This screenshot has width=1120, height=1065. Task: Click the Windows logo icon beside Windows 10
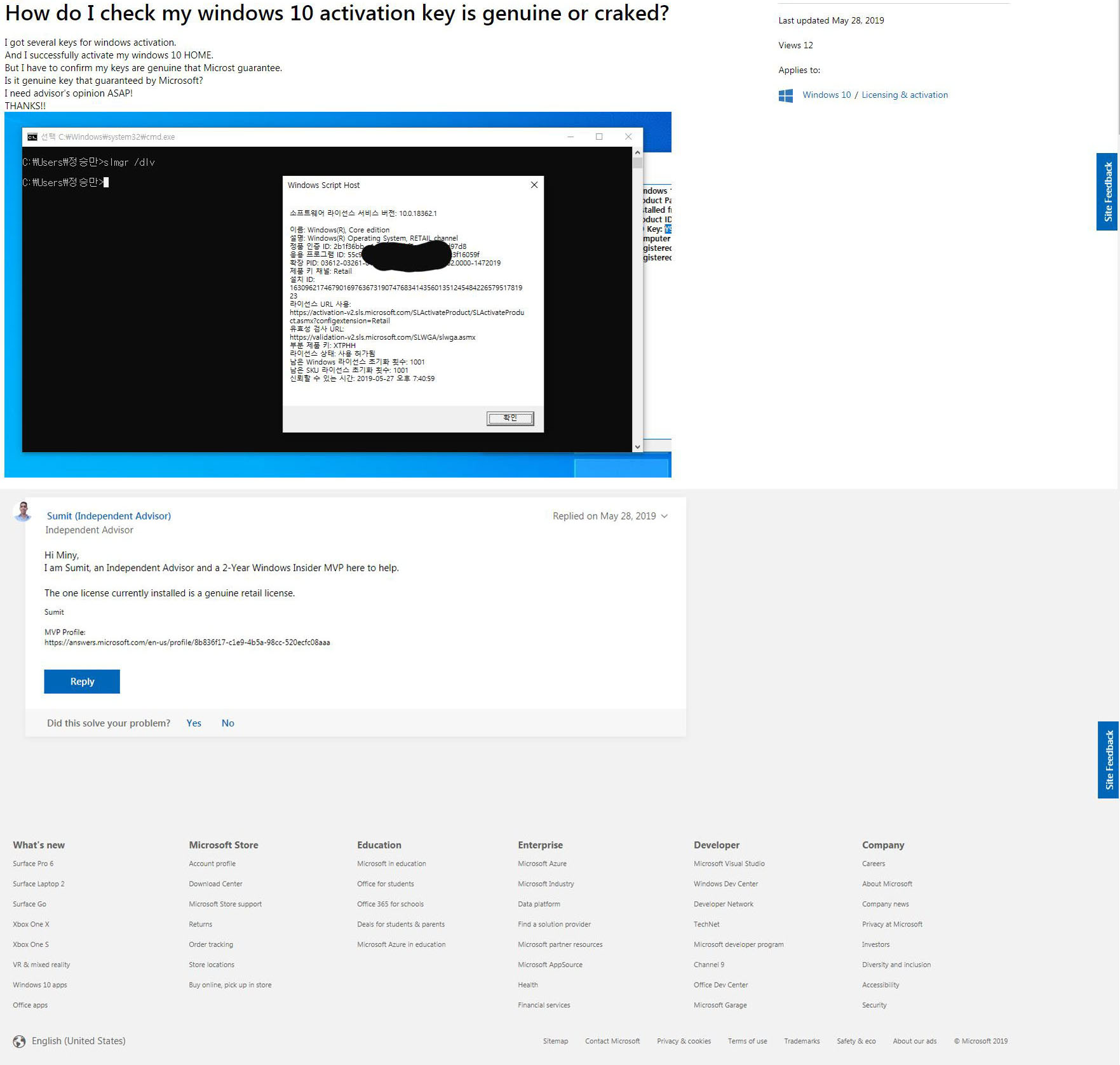coord(786,95)
